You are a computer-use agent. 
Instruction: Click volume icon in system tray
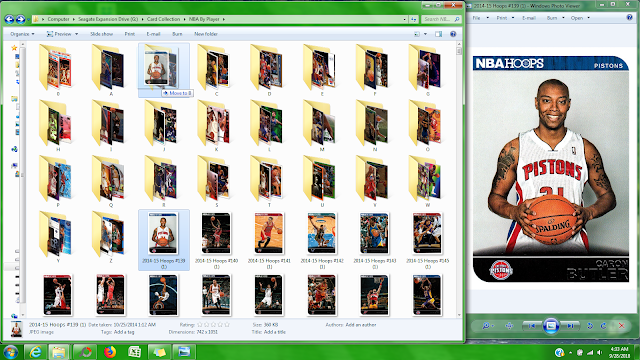(599, 352)
